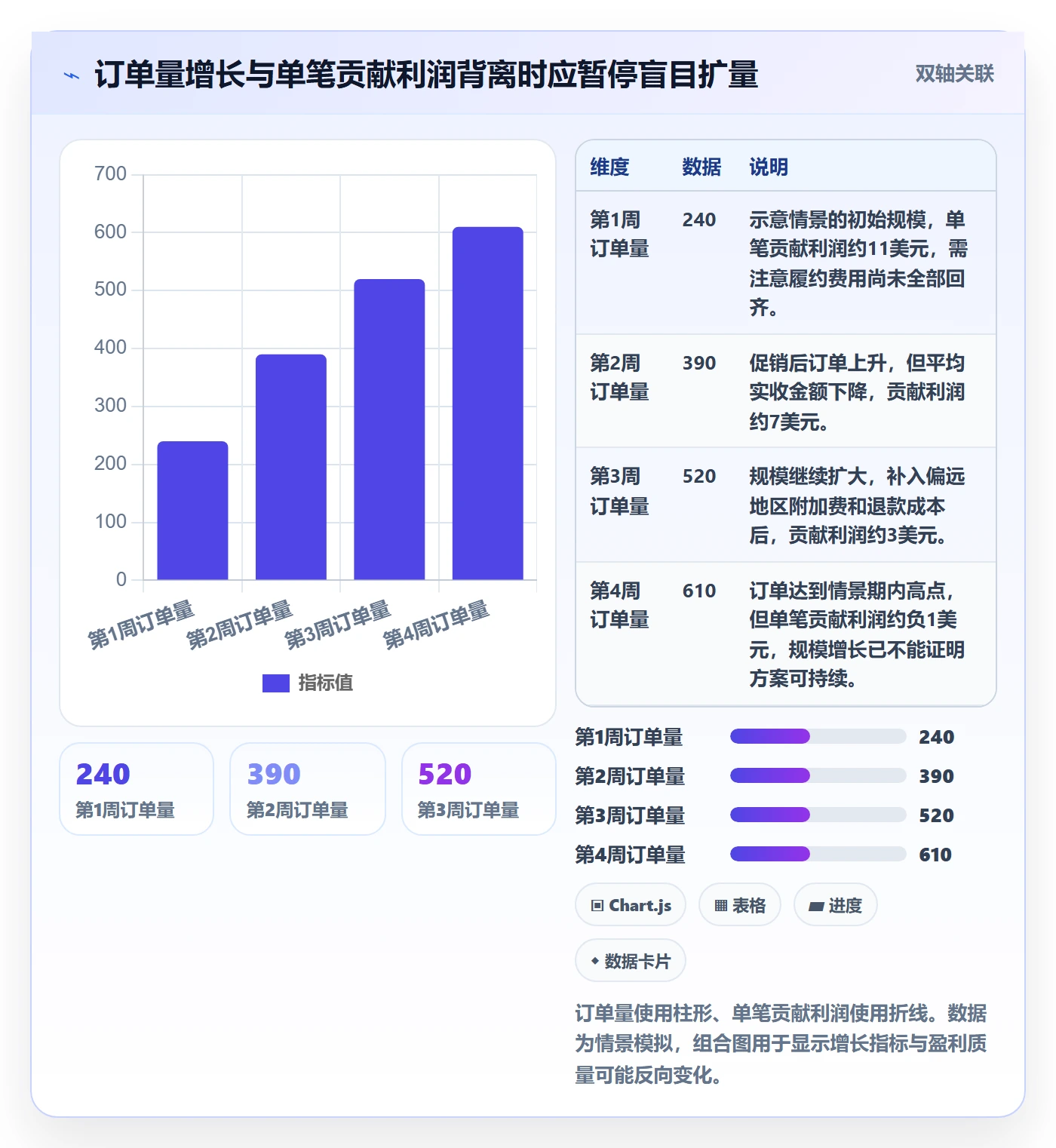Open the 520 第3周订单量 data card

479,789
